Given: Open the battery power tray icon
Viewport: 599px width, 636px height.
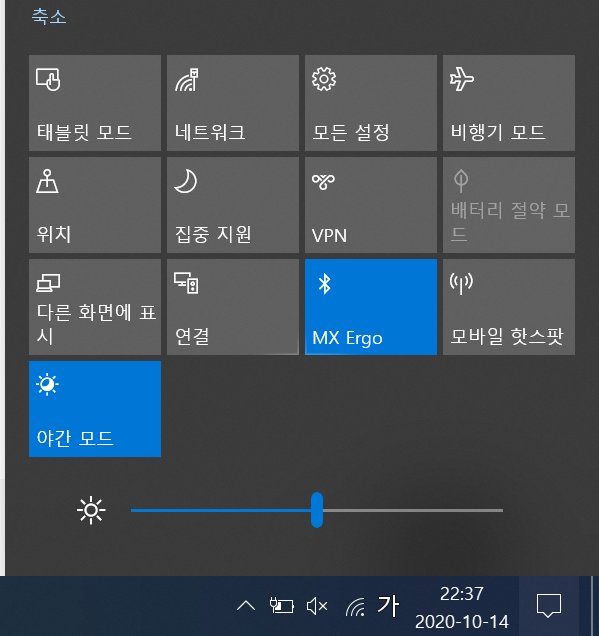Looking at the screenshot, I should click(281, 606).
